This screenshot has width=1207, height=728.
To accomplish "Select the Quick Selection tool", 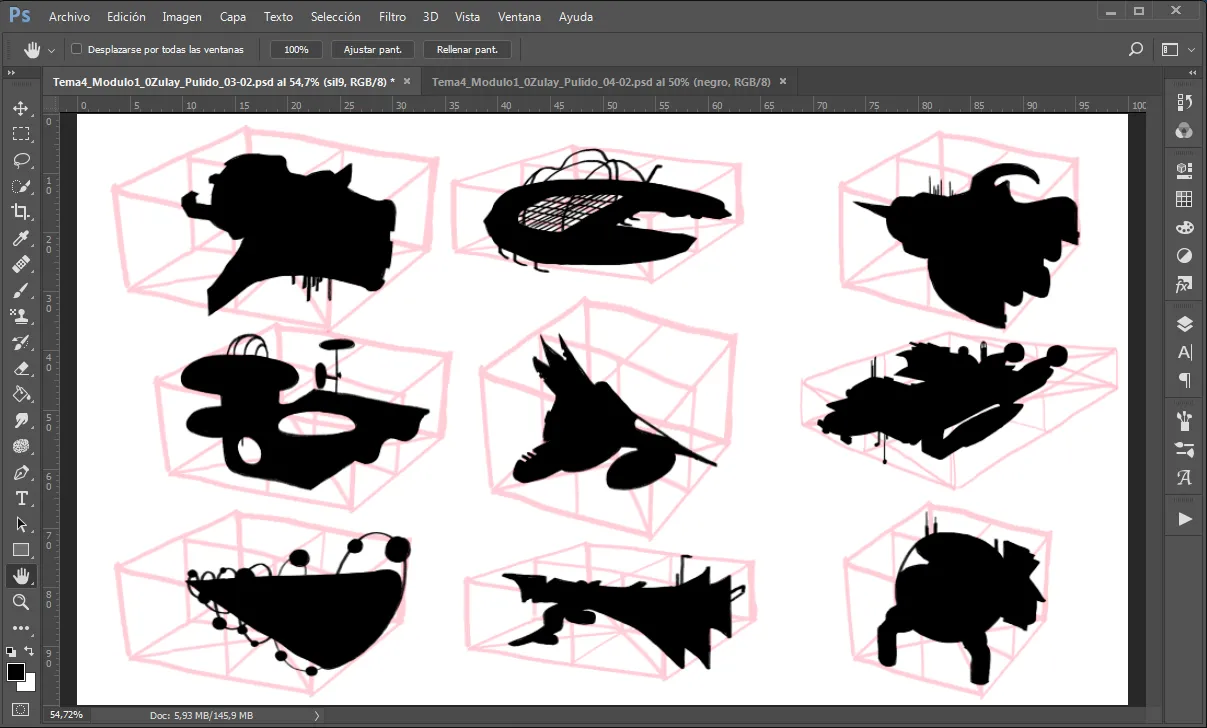I will [x=21, y=186].
